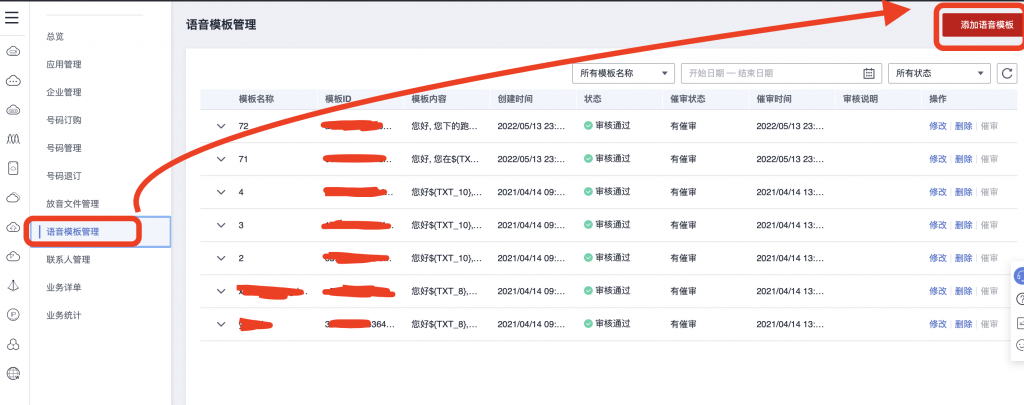Click the circled P icon in left rail

tap(12, 315)
